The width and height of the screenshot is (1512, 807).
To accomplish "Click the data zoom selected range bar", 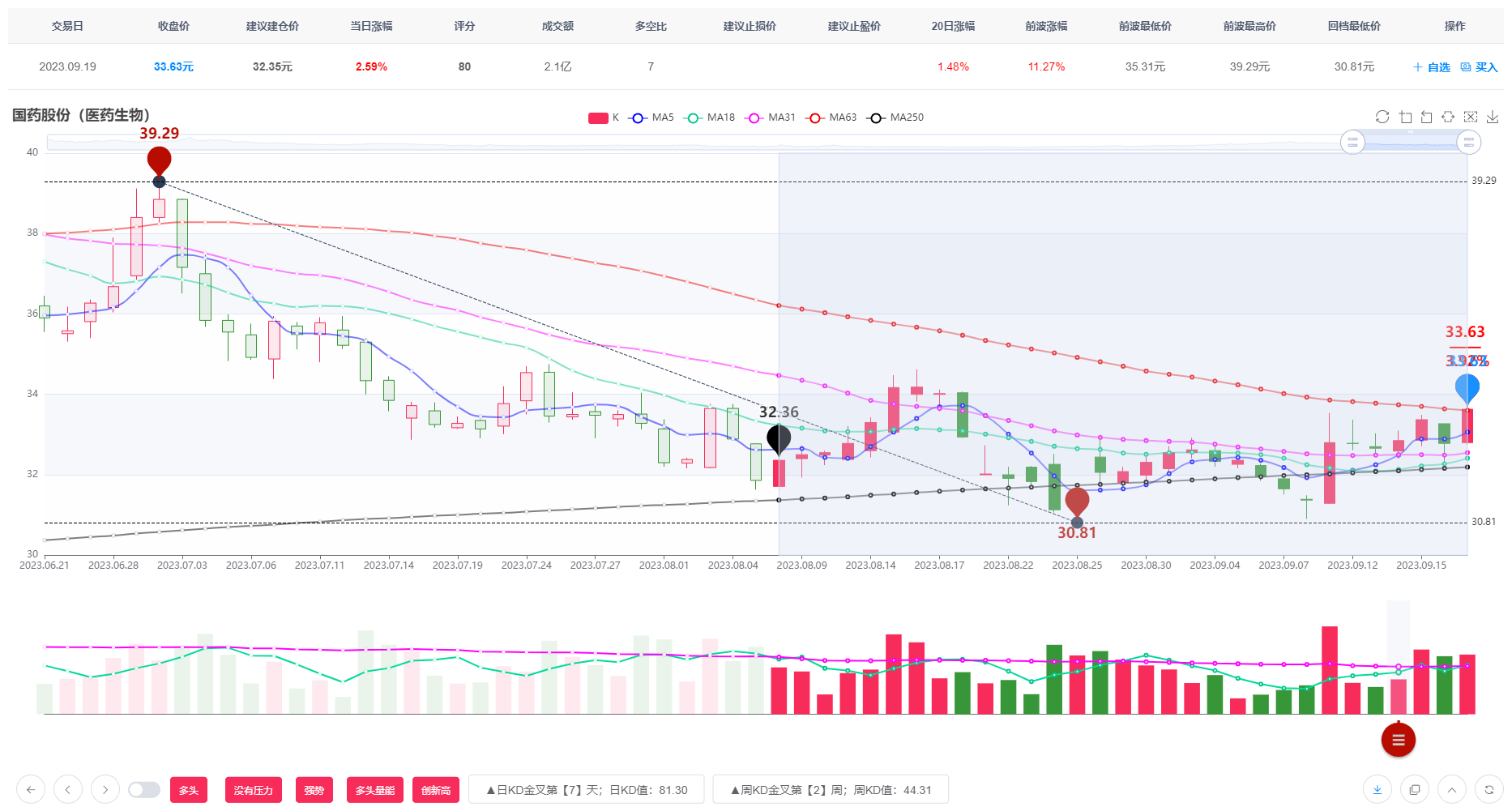I will (1411, 143).
